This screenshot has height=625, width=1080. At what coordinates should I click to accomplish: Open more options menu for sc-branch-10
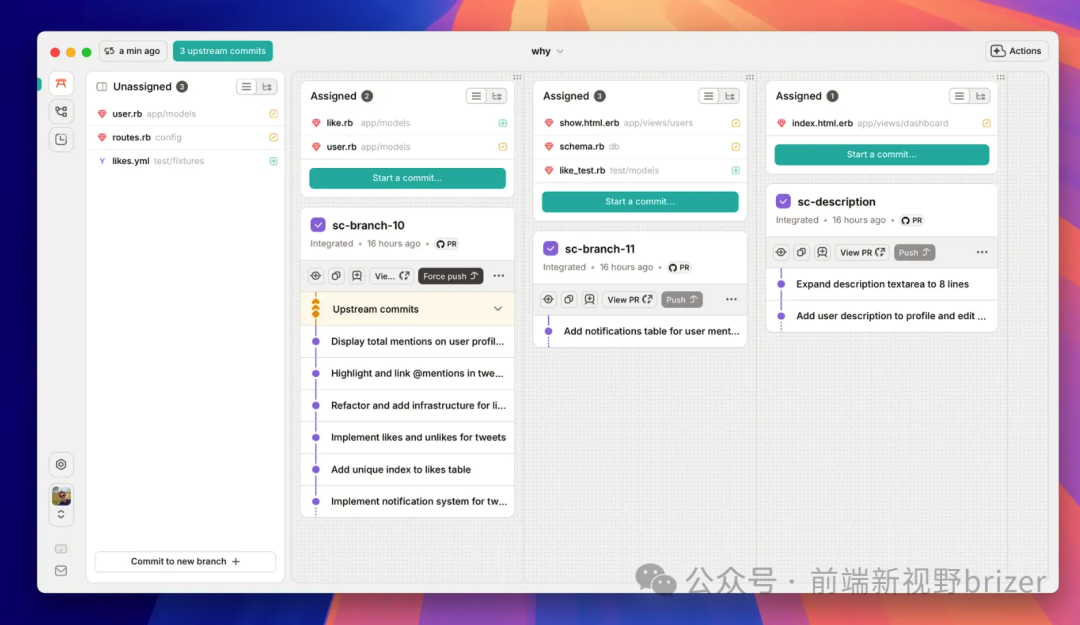coord(499,276)
